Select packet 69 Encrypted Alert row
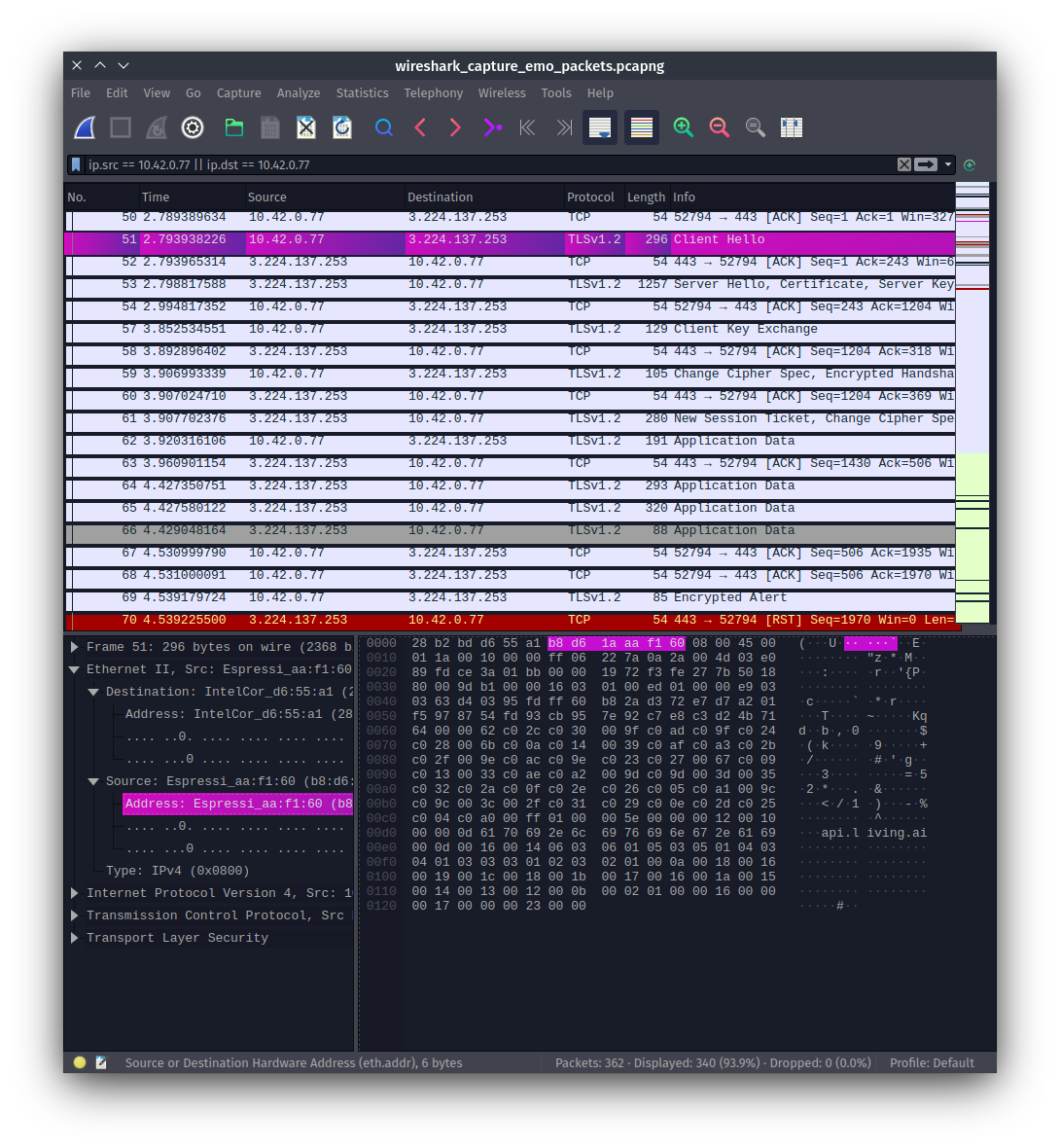The height and width of the screenshot is (1148, 1060). tap(511, 597)
